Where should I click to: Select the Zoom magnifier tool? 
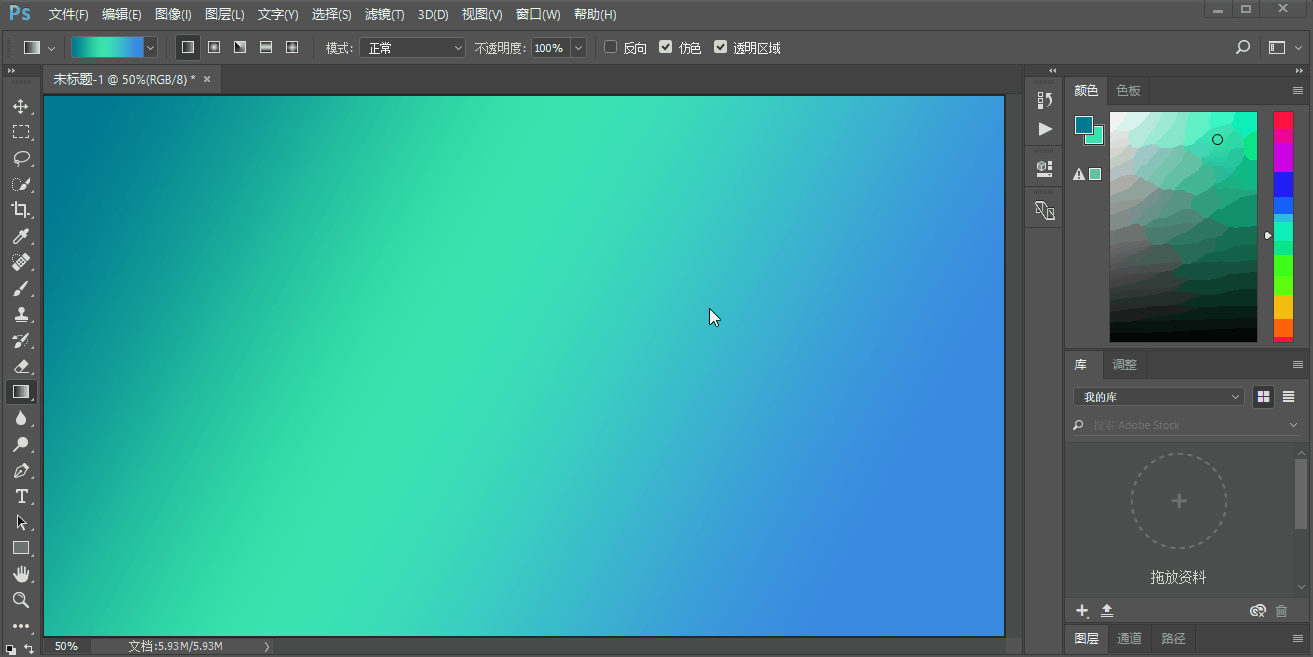click(21, 600)
